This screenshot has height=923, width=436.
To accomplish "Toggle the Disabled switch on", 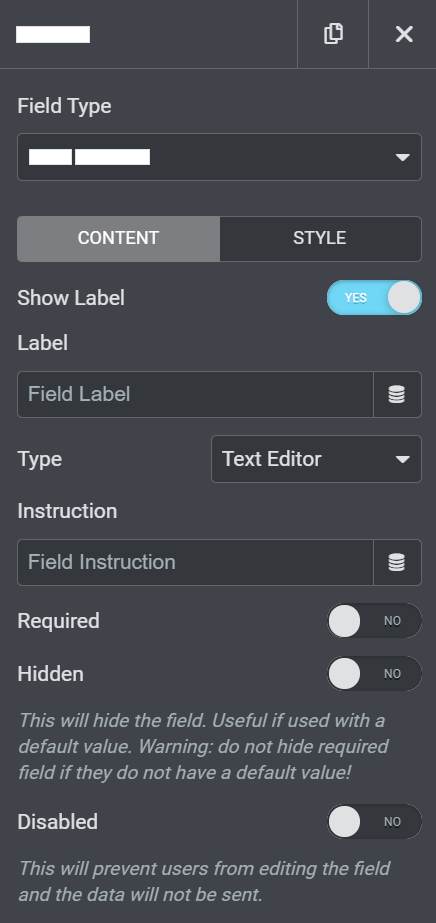I will (x=374, y=822).
